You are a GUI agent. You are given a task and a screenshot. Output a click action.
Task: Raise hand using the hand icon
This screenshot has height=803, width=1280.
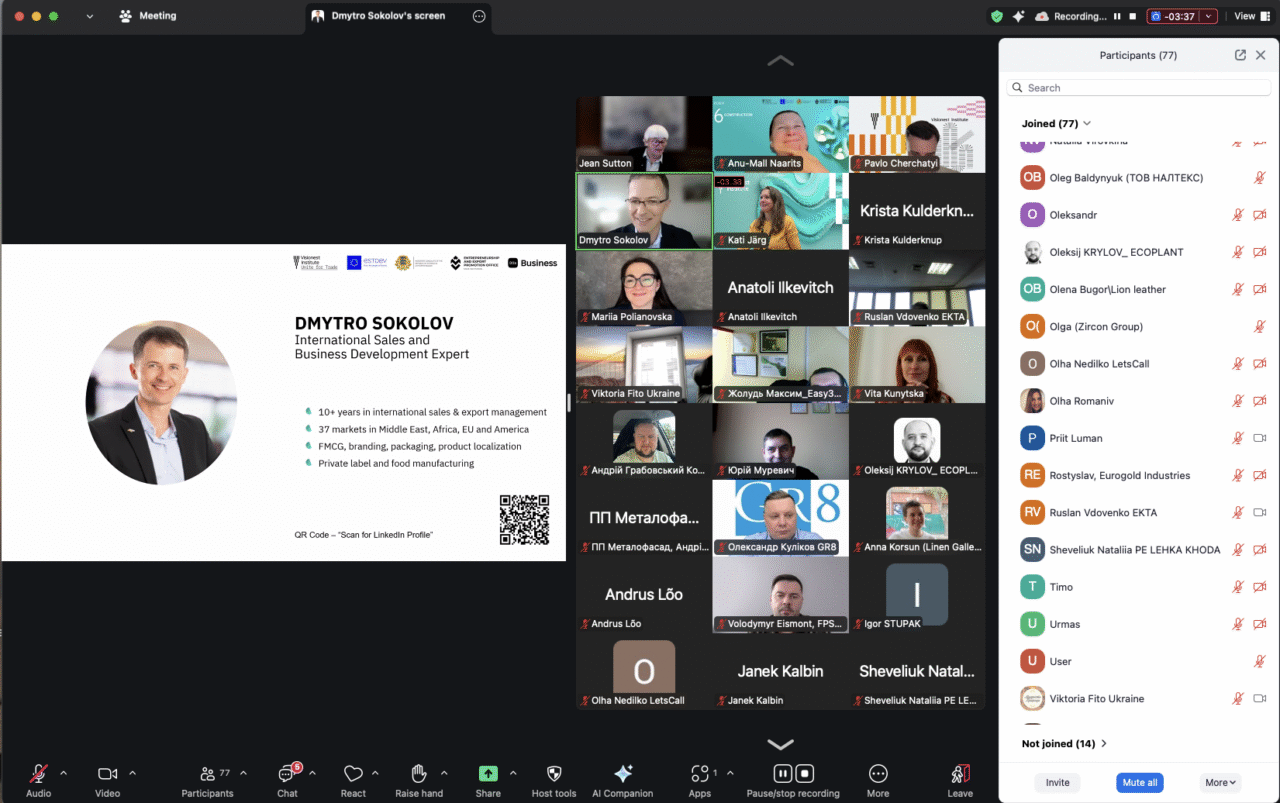pos(419,775)
